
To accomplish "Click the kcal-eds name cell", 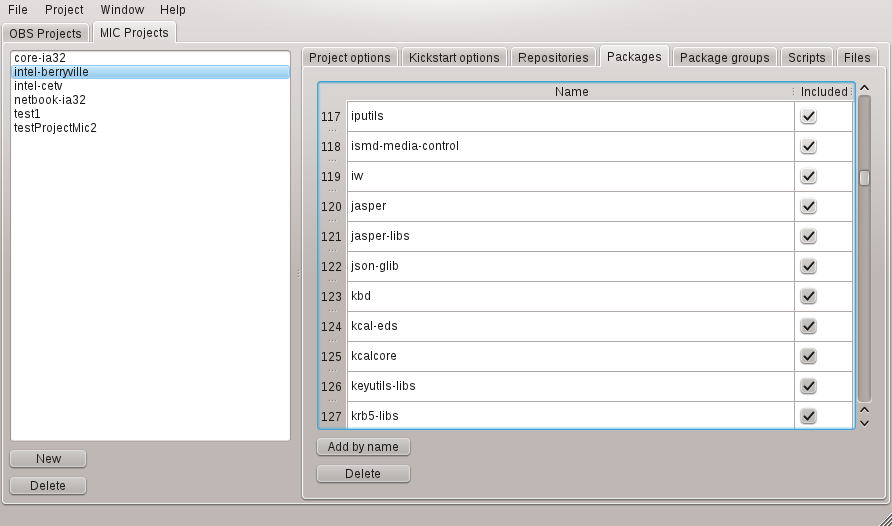I will coord(571,326).
